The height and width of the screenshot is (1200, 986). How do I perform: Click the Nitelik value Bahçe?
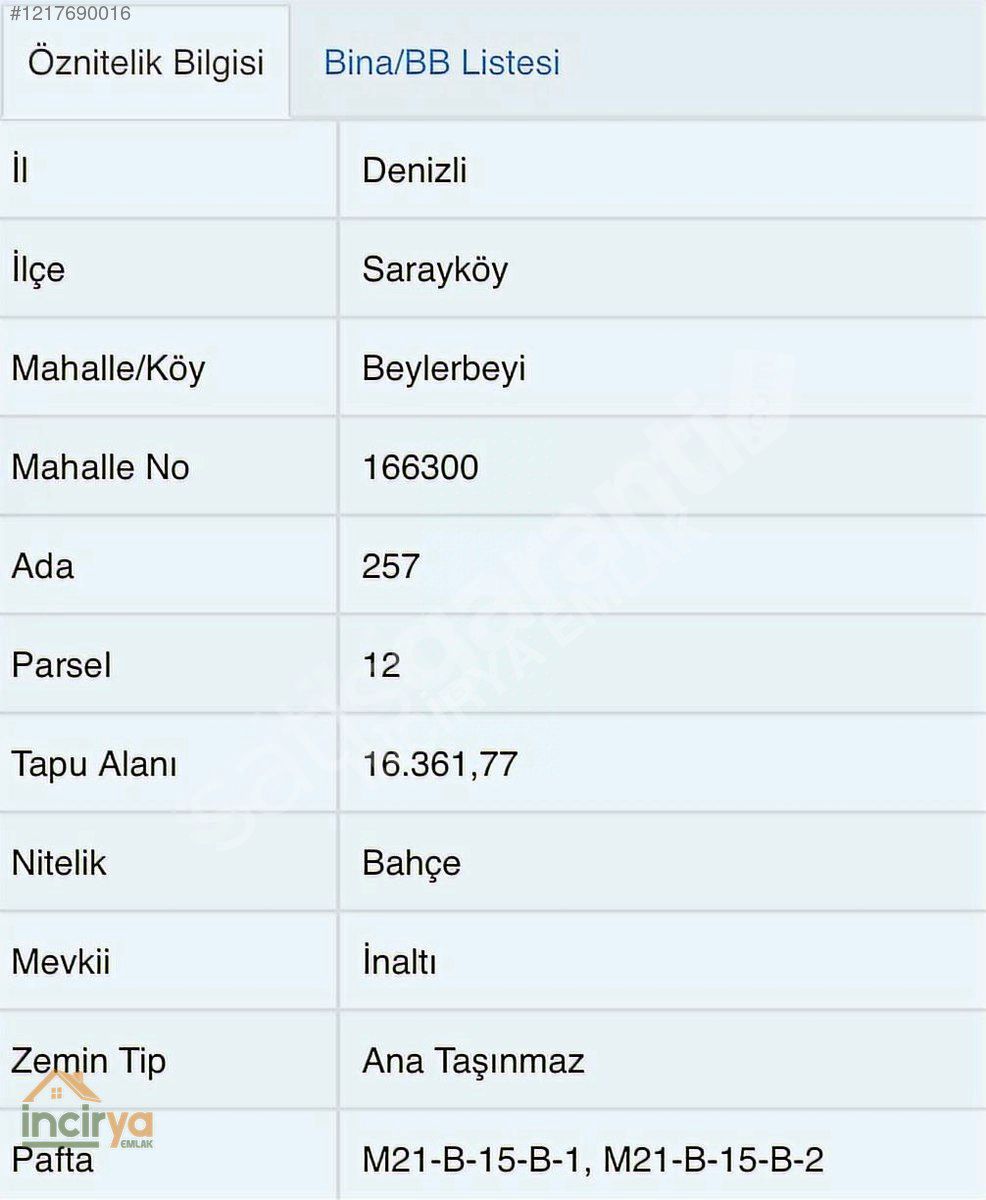coord(411,863)
